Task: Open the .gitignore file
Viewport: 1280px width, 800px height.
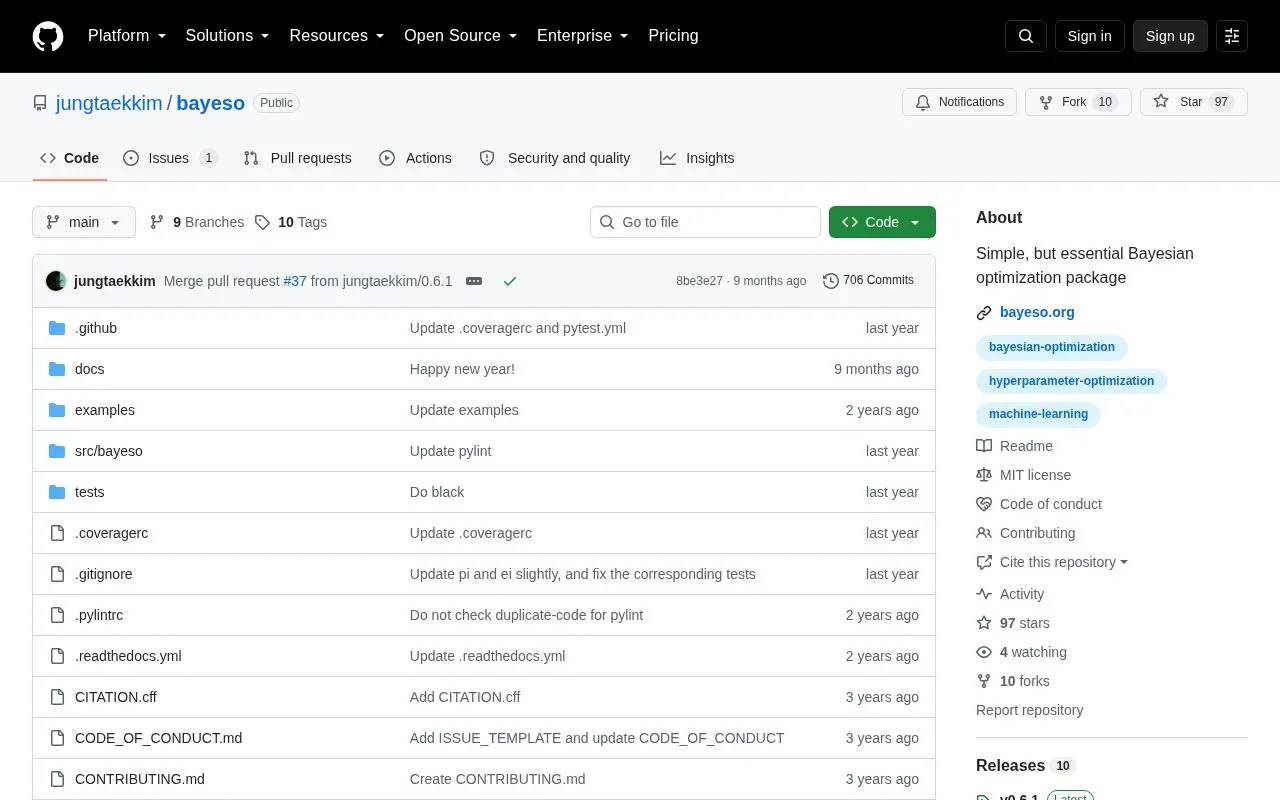Action: click(104, 574)
